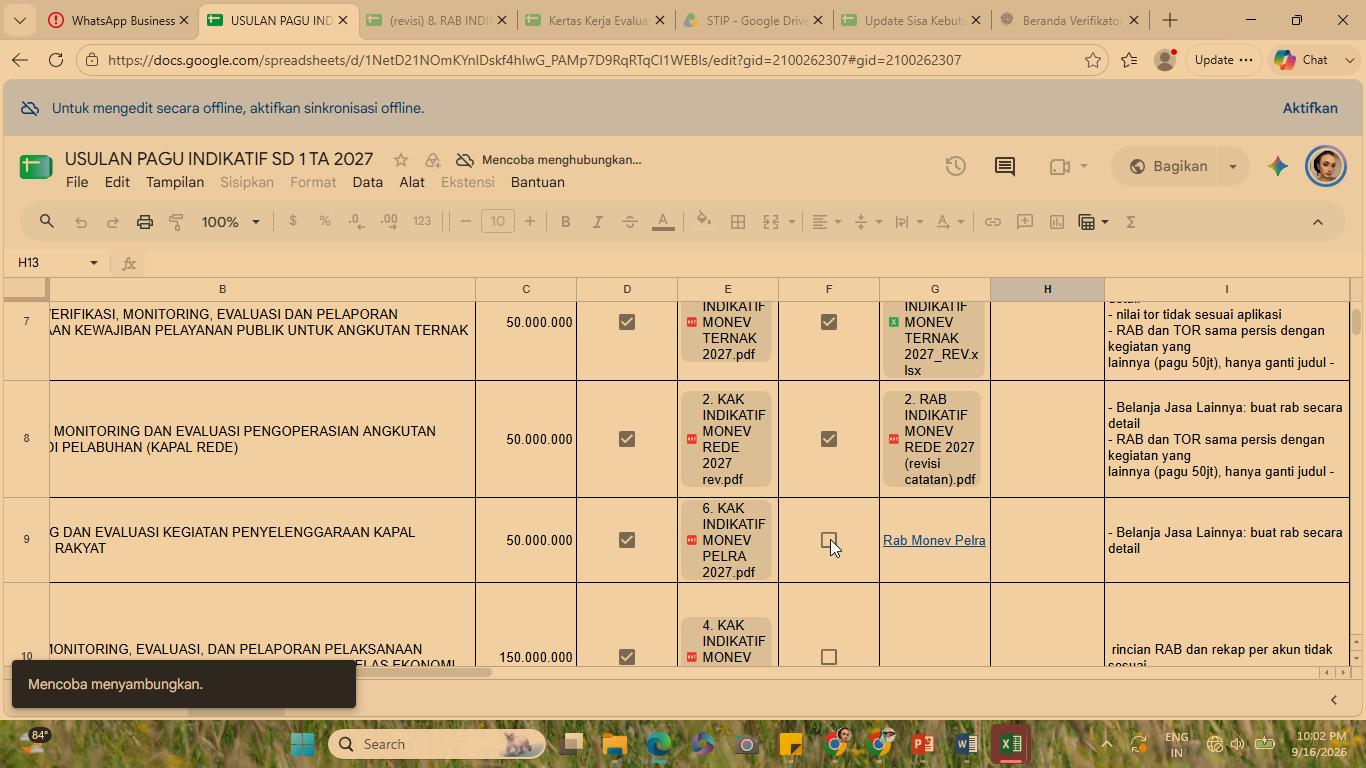Toggle the column F checkbox in row 10
Image resolution: width=1366 pixels, height=768 pixels.
[828, 657]
